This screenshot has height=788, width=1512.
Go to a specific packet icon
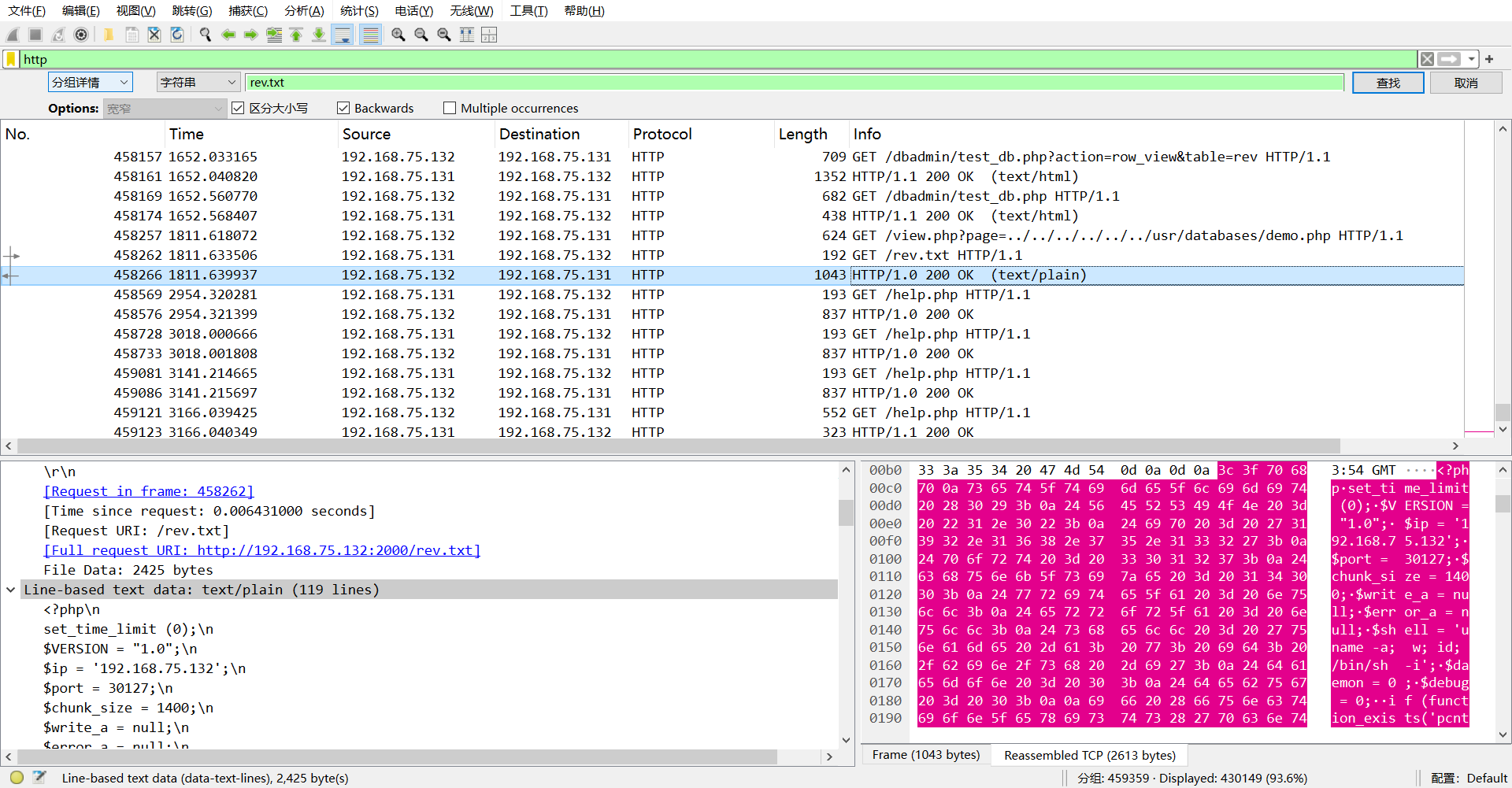(274, 35)
